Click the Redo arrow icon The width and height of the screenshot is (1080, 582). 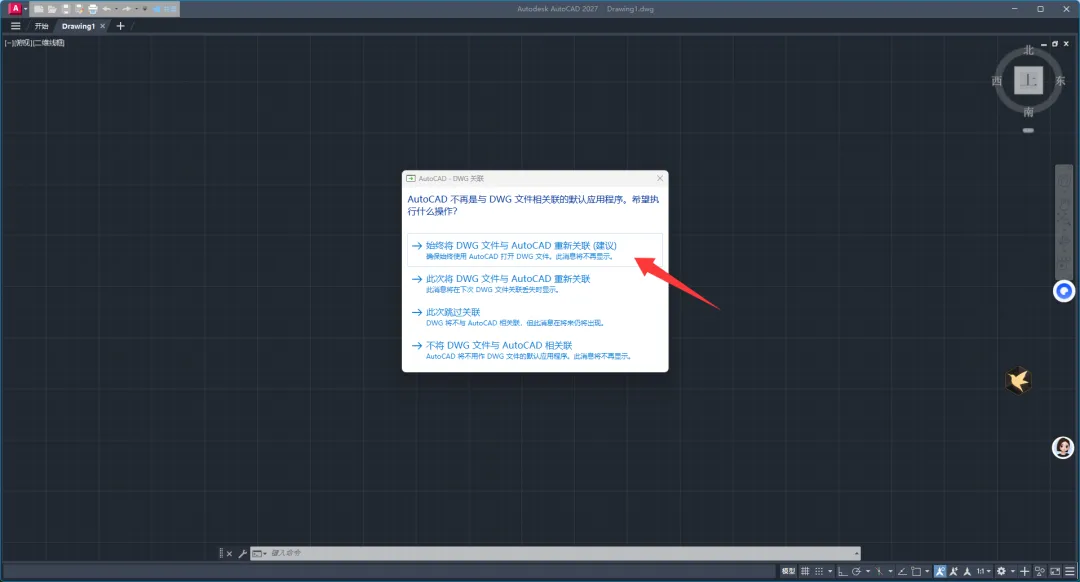click(126, 9)
